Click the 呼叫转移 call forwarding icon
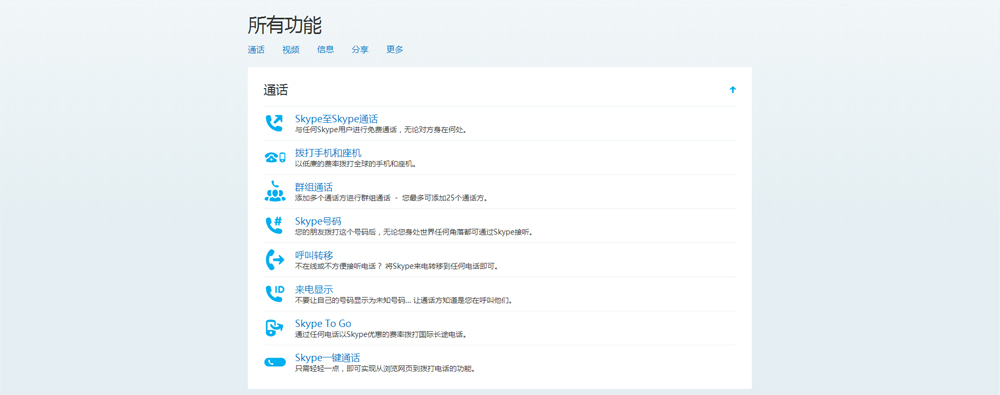 click(275, 260)
